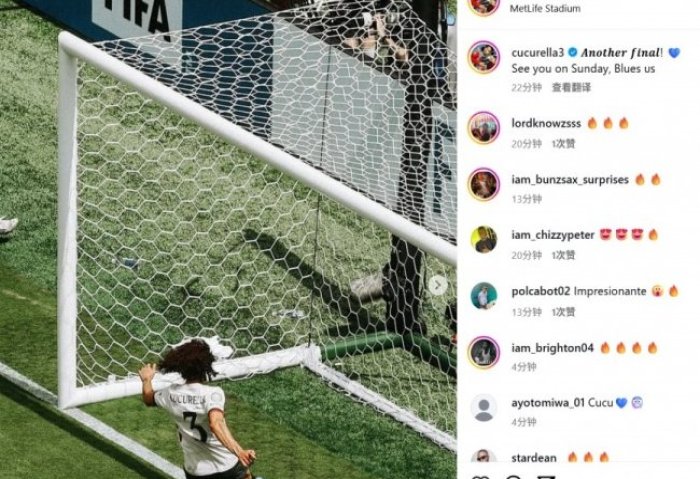Screen dimensions: 700x479
Task: Open the polcabot02 username link
Action: (541, 292)
